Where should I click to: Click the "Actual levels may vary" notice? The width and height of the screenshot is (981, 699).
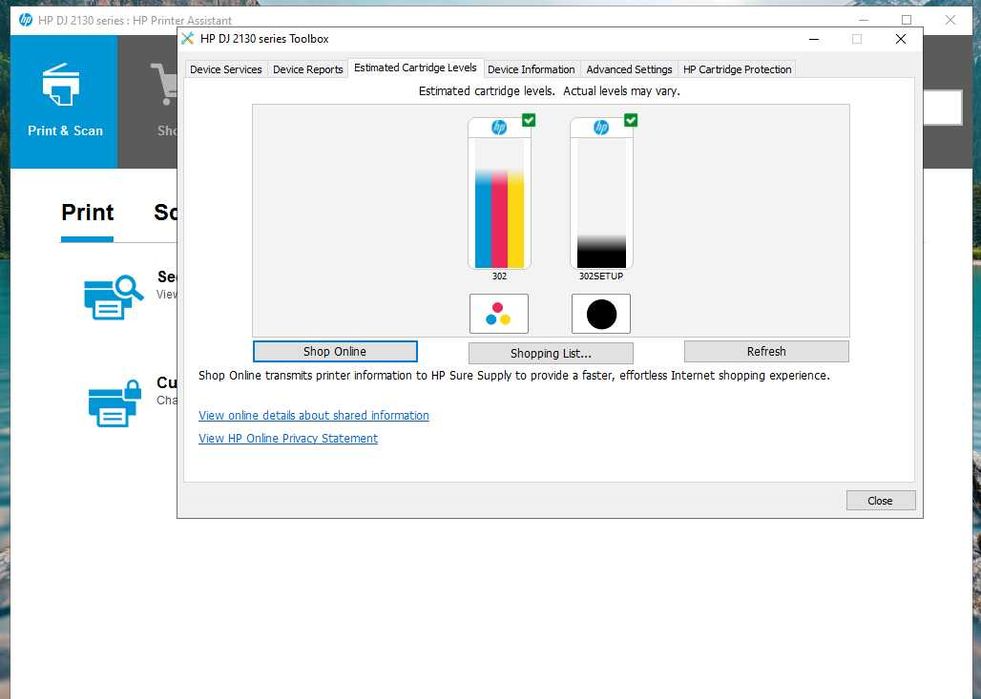[x=621, y=91]
